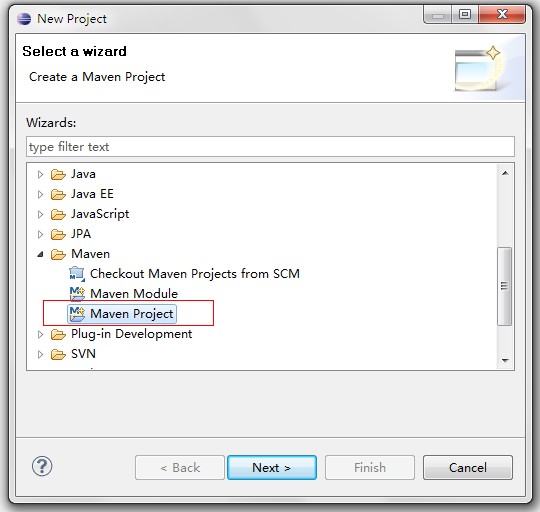The image size is (540, 512).
Task: Click the Java EE folder icon
Action: click(58, 194)
